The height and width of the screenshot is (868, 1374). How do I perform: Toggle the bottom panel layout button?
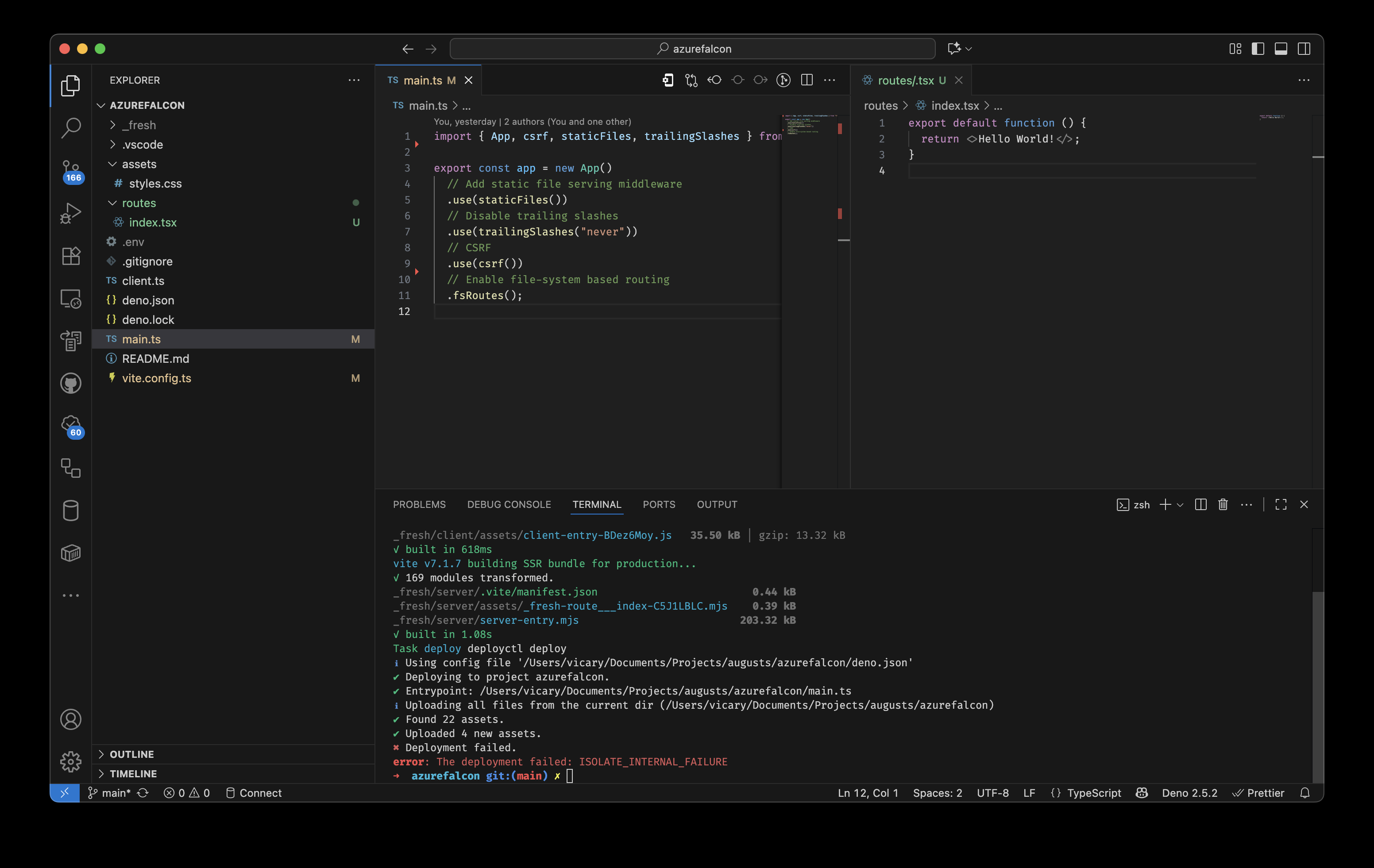coord(1281,49)
